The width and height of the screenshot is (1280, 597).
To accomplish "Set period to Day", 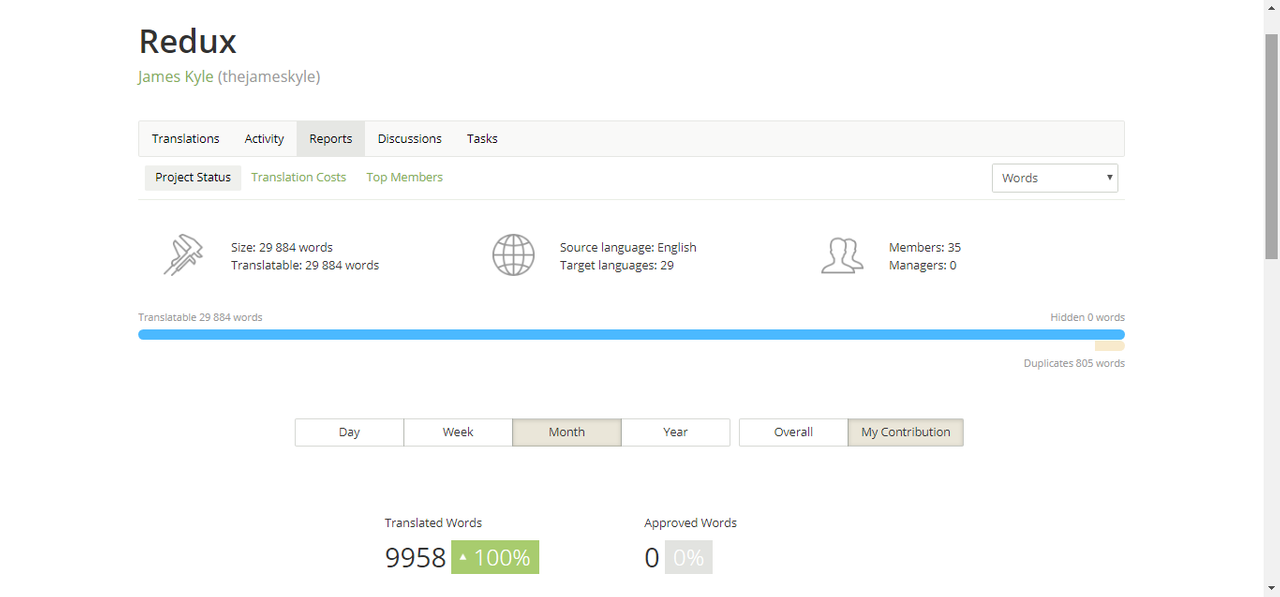I will (349, 432).
